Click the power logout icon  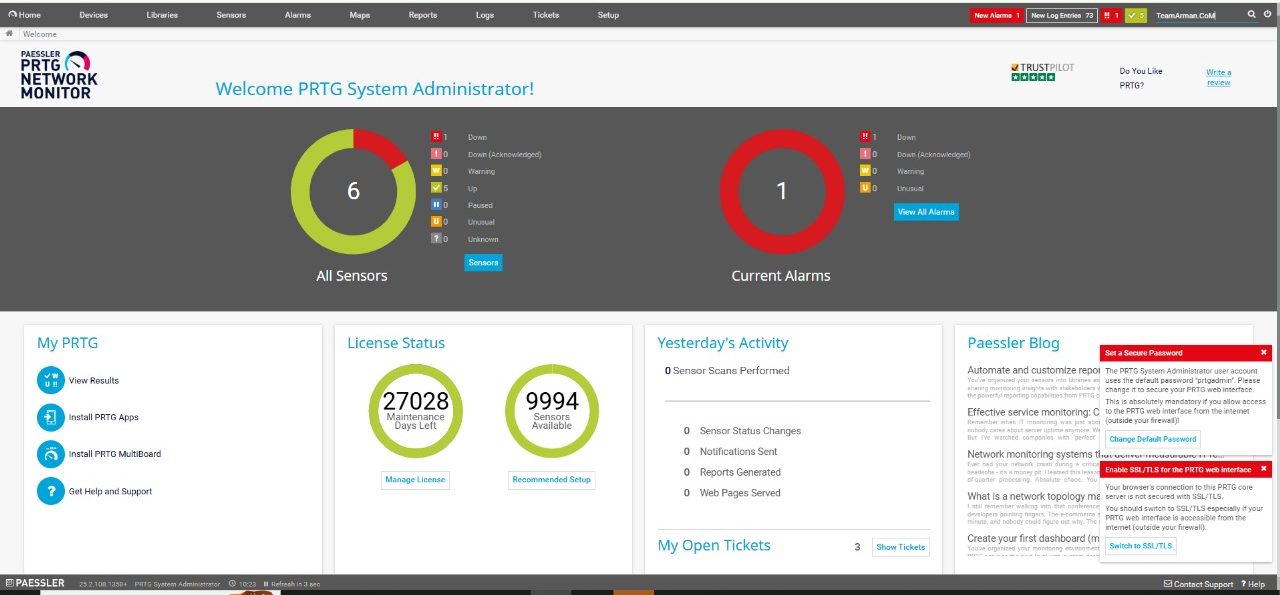coord(1268,15)
